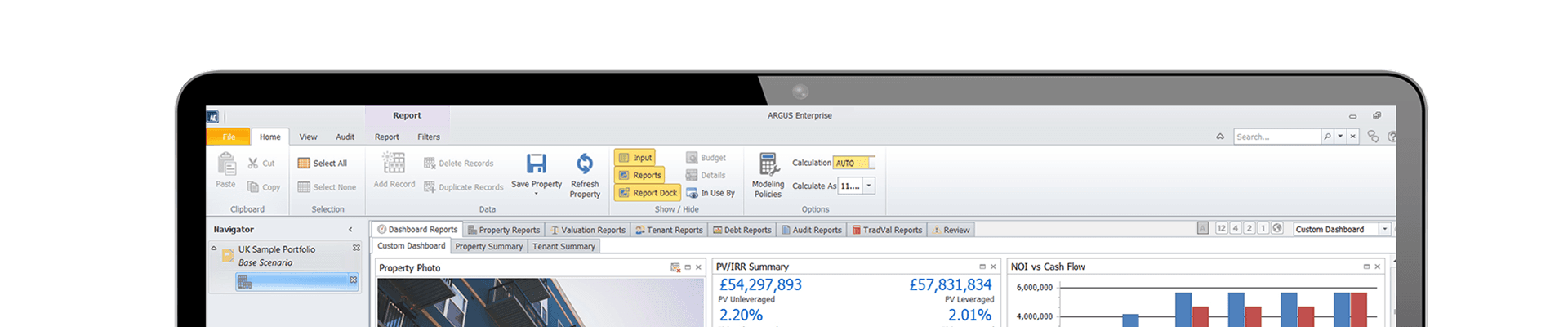
Task: Switch to the Report ribbon tab
Action: (x=387, y=137)
